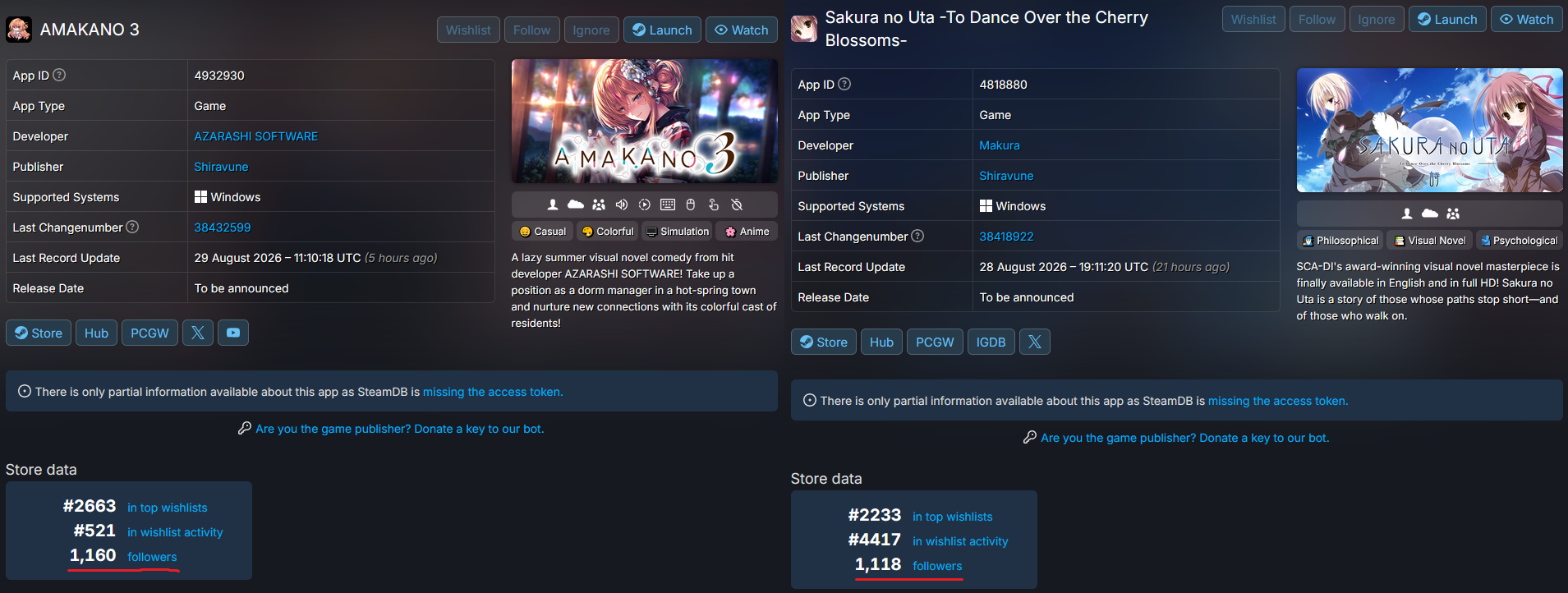Click the cloud icon under Sakura no Uta artwork

coord(1430,214)
